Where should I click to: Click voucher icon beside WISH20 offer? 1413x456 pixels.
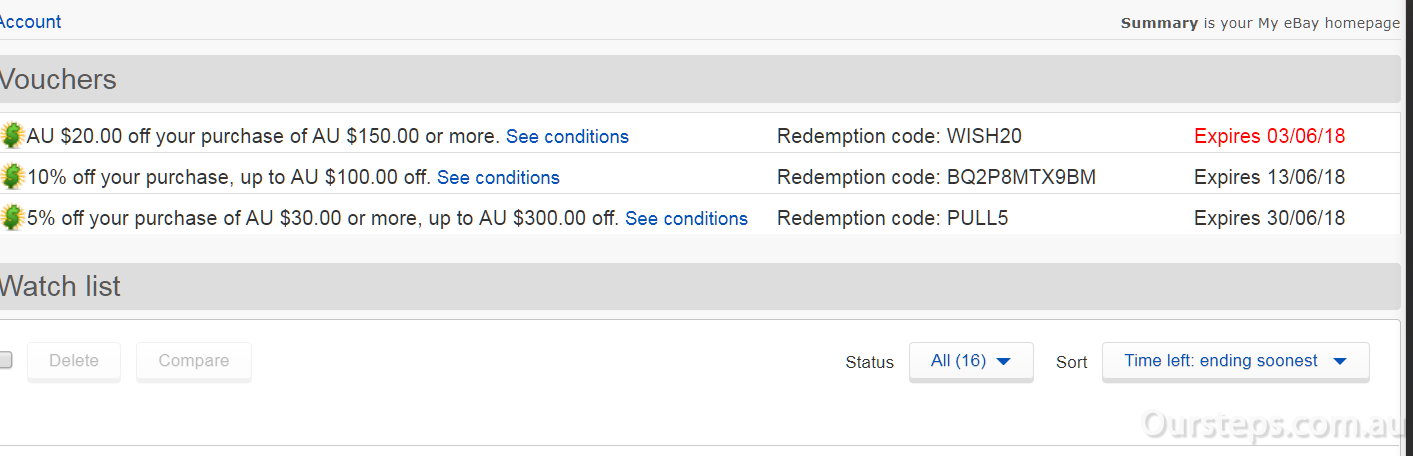(x=12, y=136)
